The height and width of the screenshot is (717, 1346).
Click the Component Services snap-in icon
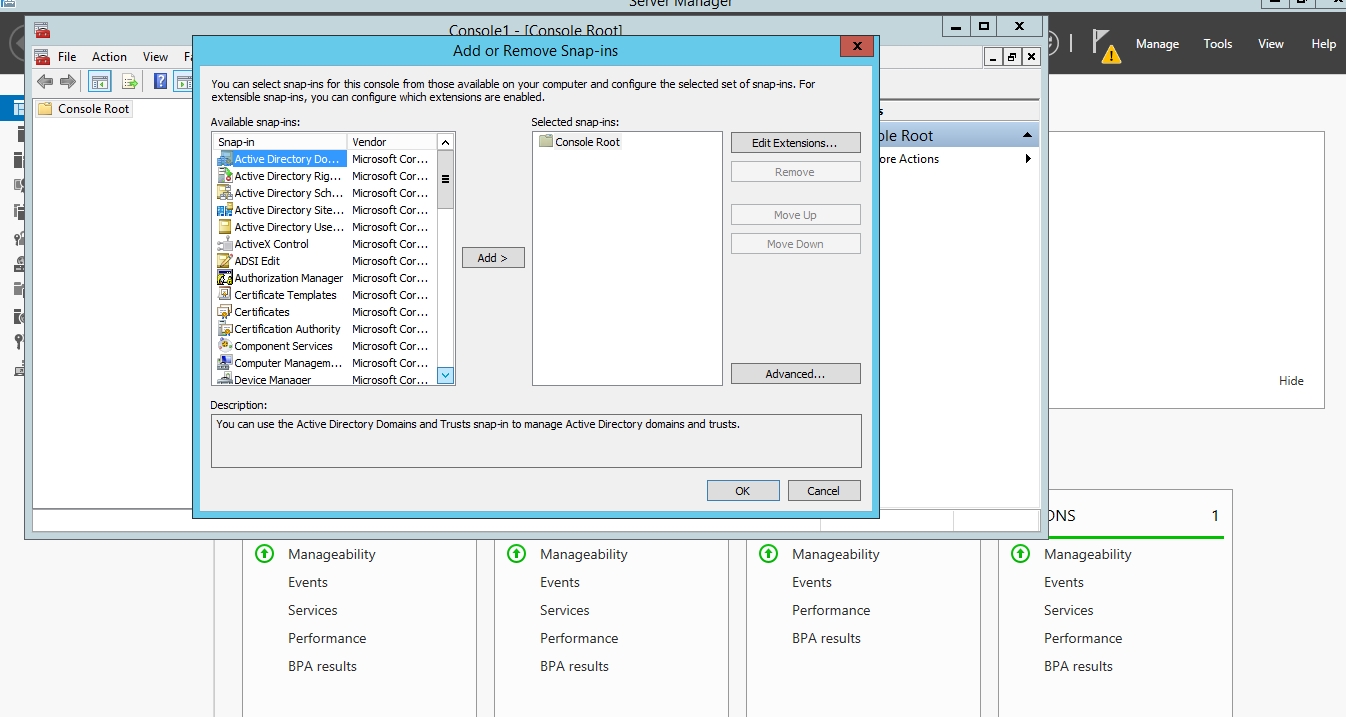point(225,346)
